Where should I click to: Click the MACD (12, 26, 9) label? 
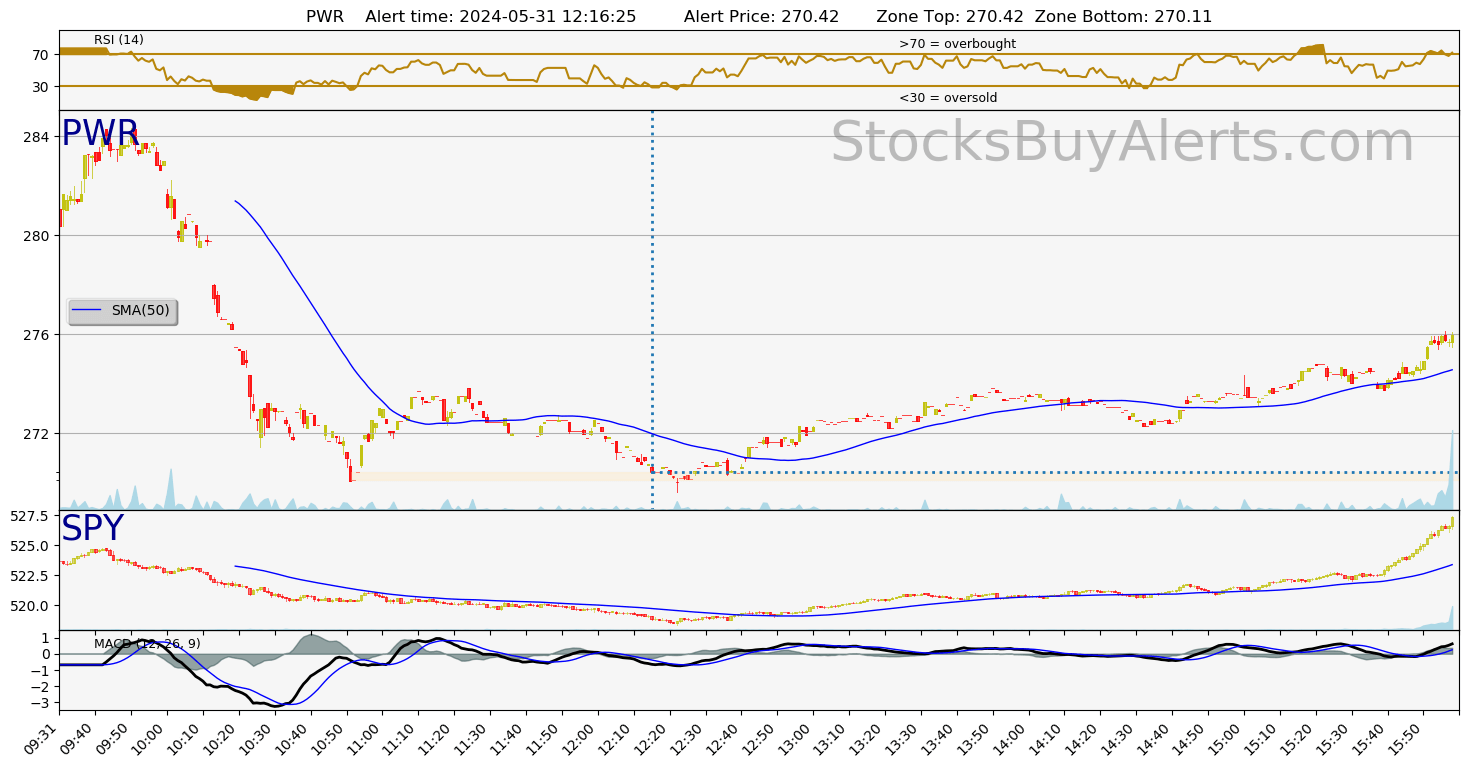[x=147, y=644]
